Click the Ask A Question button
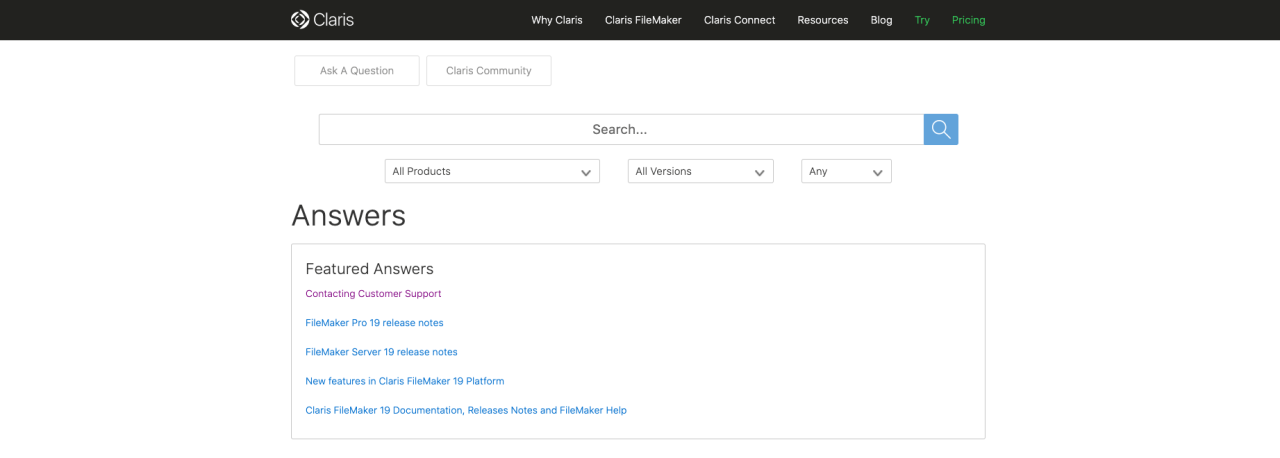 pos(357,71)
